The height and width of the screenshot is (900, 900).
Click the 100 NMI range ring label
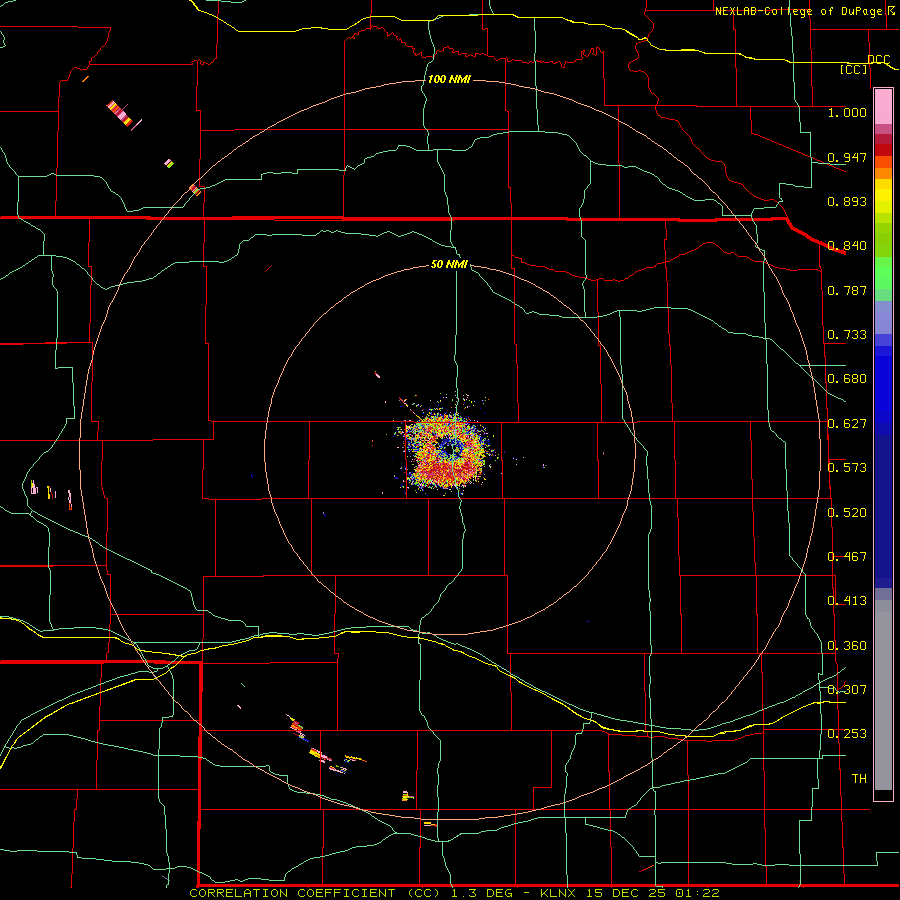(449, 79)
